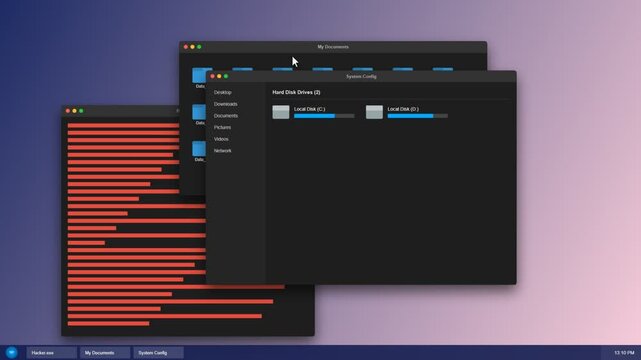Maximize the My Documents window
Screen dimensions: 641x360
[x=199, y=47]
